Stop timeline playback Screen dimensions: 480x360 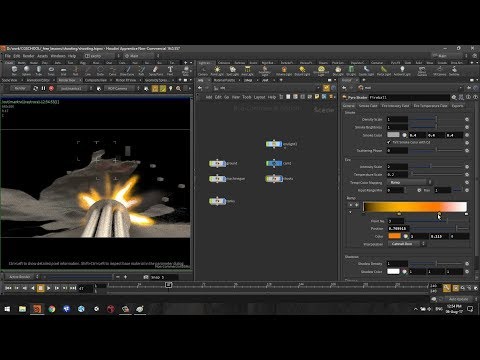point(40,288)
